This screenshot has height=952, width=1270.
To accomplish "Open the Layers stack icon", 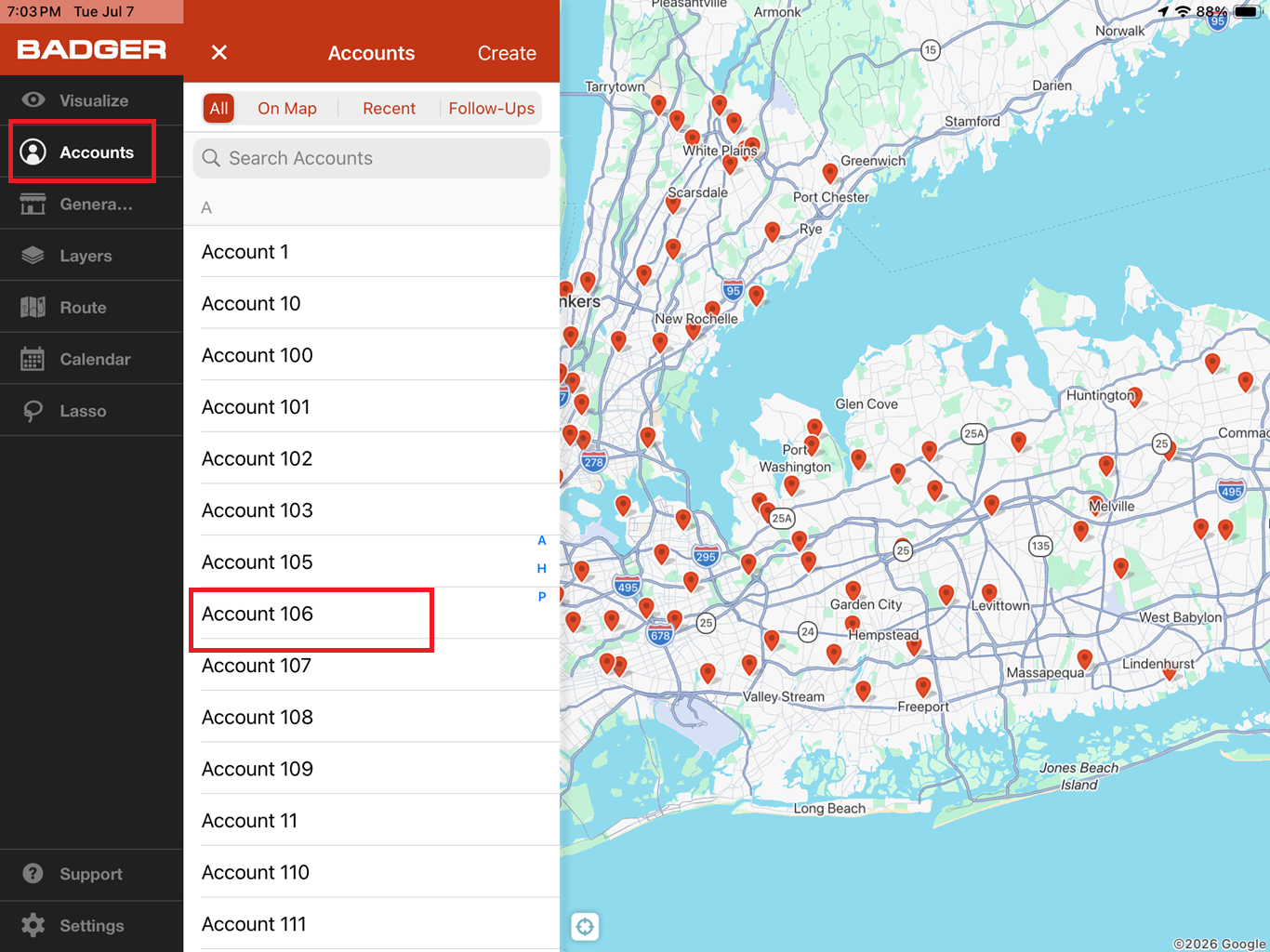I will [33, 255].
